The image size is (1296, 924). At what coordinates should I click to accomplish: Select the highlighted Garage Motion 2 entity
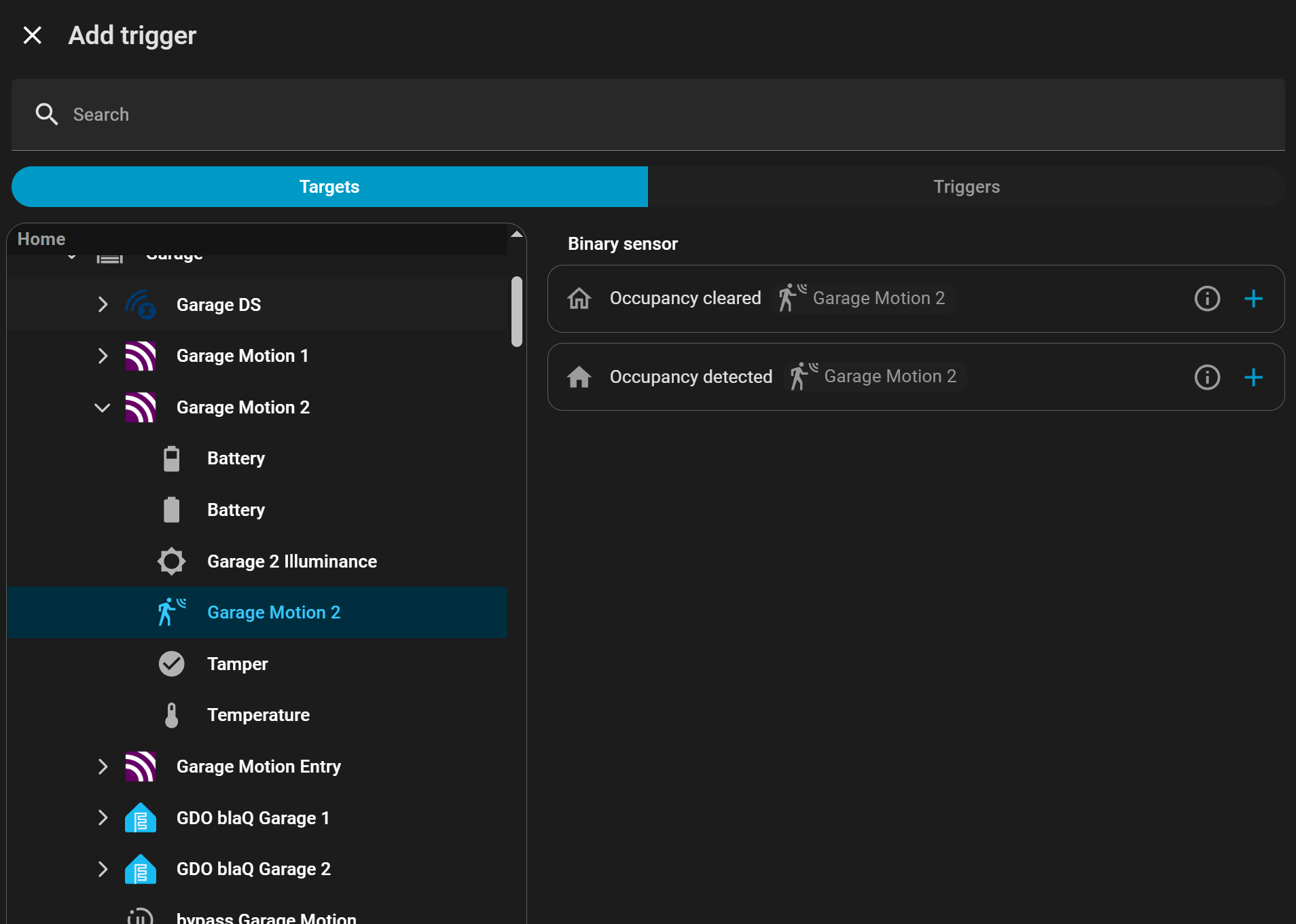coord(274,612)
